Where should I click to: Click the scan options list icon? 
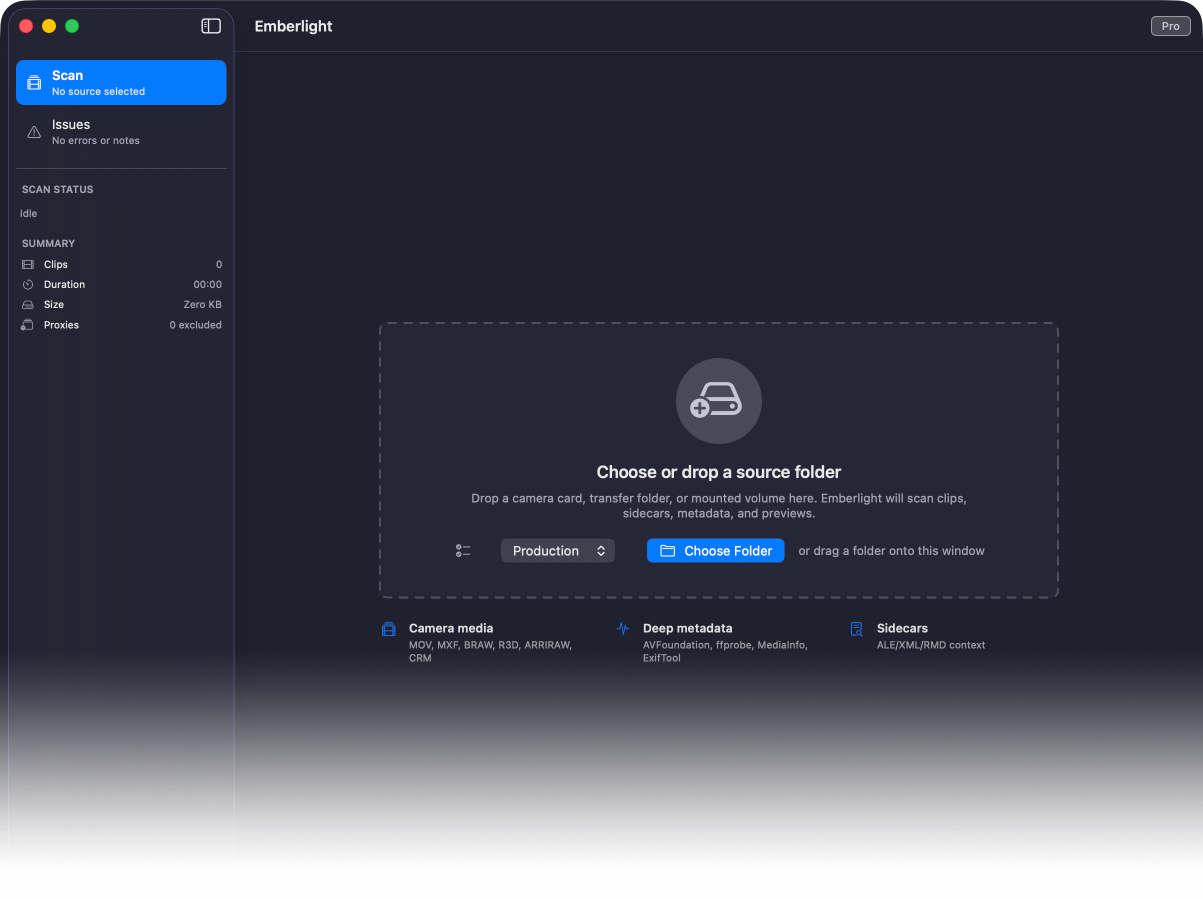tap(463, 551)
